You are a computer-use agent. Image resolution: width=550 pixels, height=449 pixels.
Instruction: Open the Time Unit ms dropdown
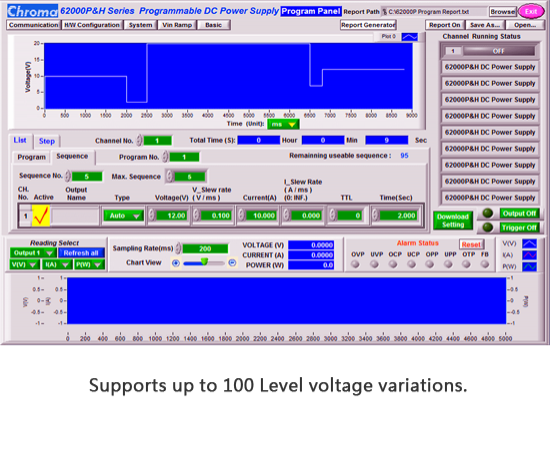click(283, 124)
